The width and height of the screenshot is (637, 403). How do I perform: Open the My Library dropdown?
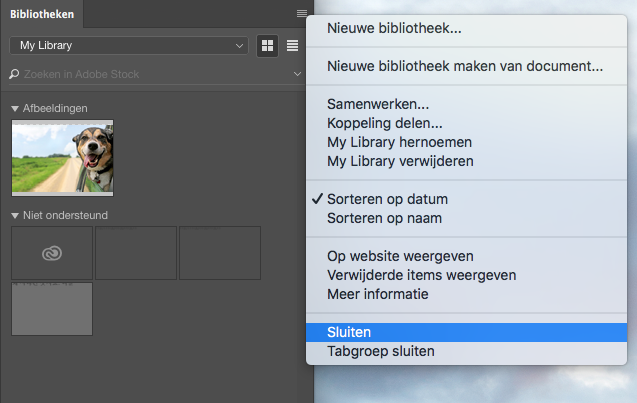tap(128, 45)
